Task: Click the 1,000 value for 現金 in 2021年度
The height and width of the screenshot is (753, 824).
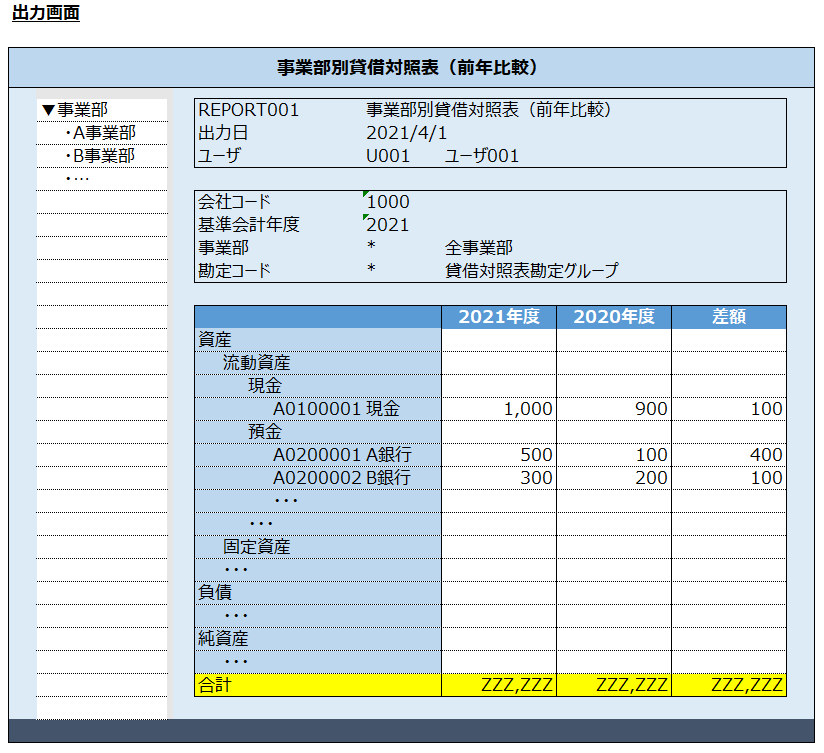Action: [x=528, y=409]
